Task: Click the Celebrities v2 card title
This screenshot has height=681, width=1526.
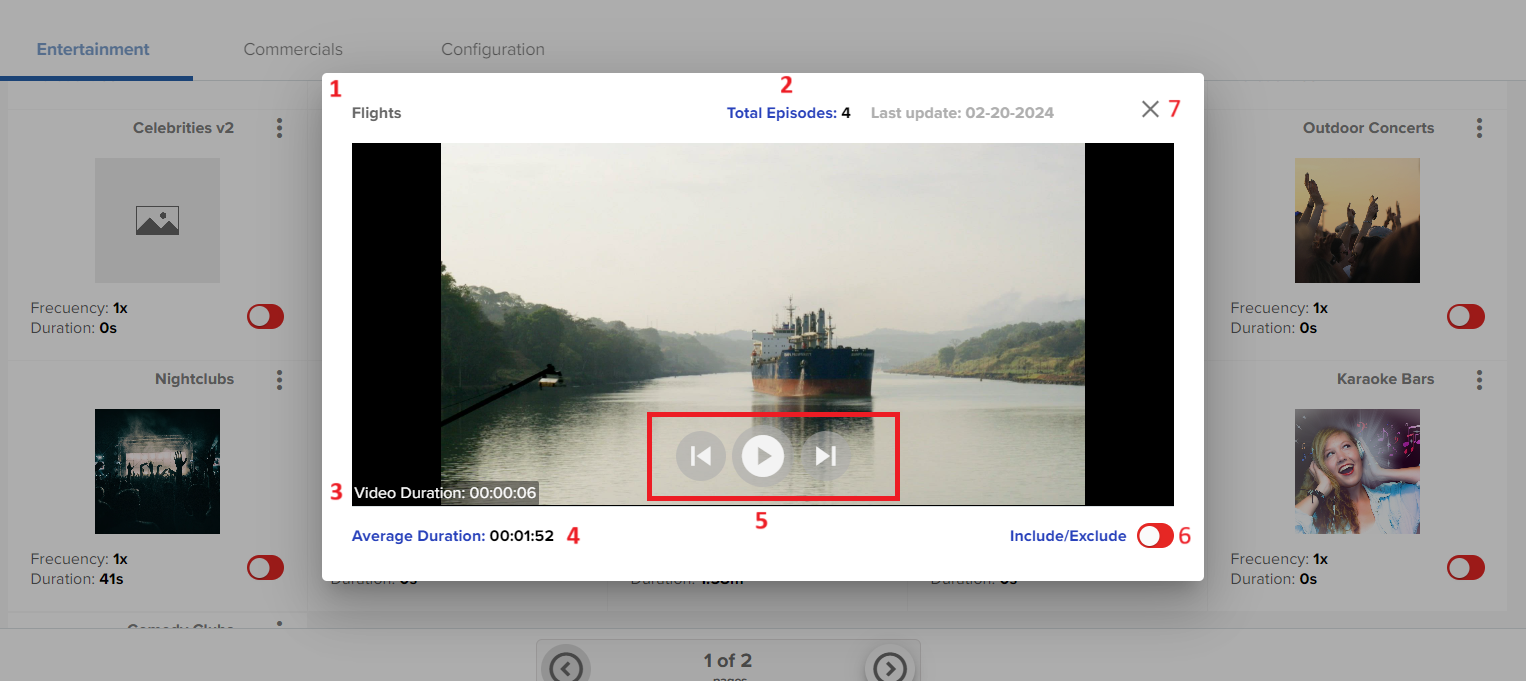Action: tap(183, 128)
